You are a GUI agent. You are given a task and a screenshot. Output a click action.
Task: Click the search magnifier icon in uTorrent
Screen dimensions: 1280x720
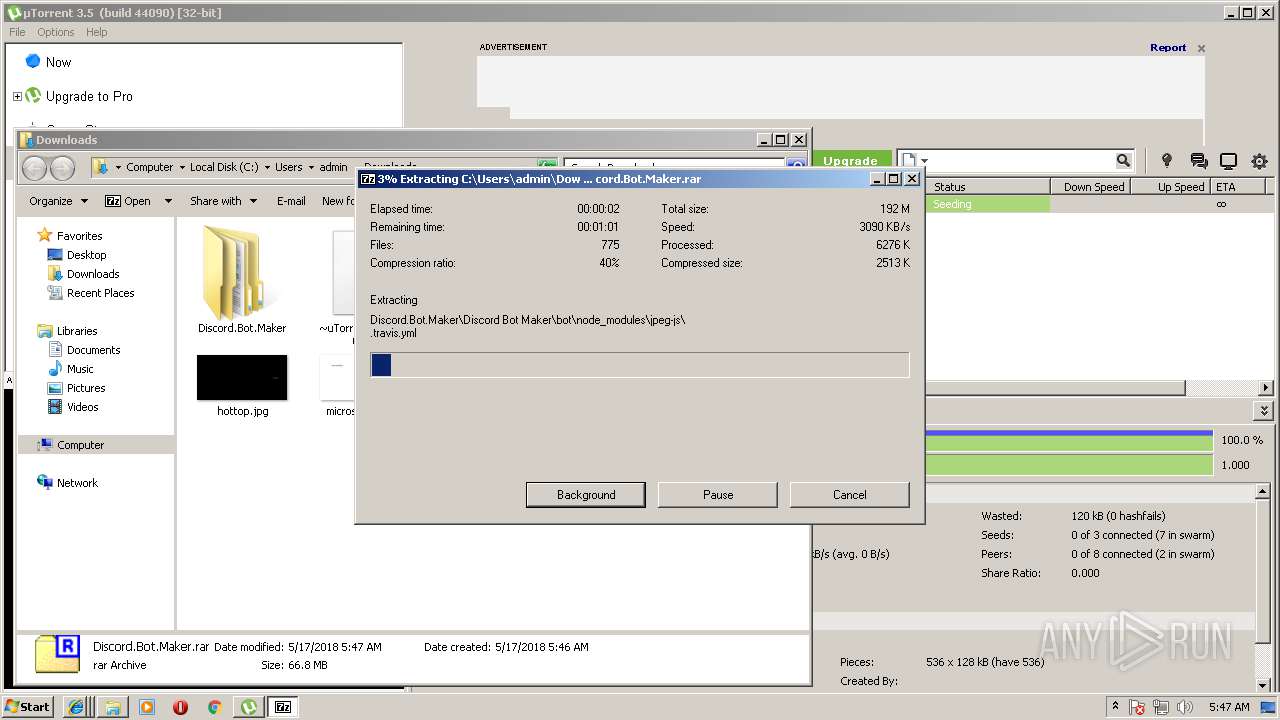coord(1123,161)
